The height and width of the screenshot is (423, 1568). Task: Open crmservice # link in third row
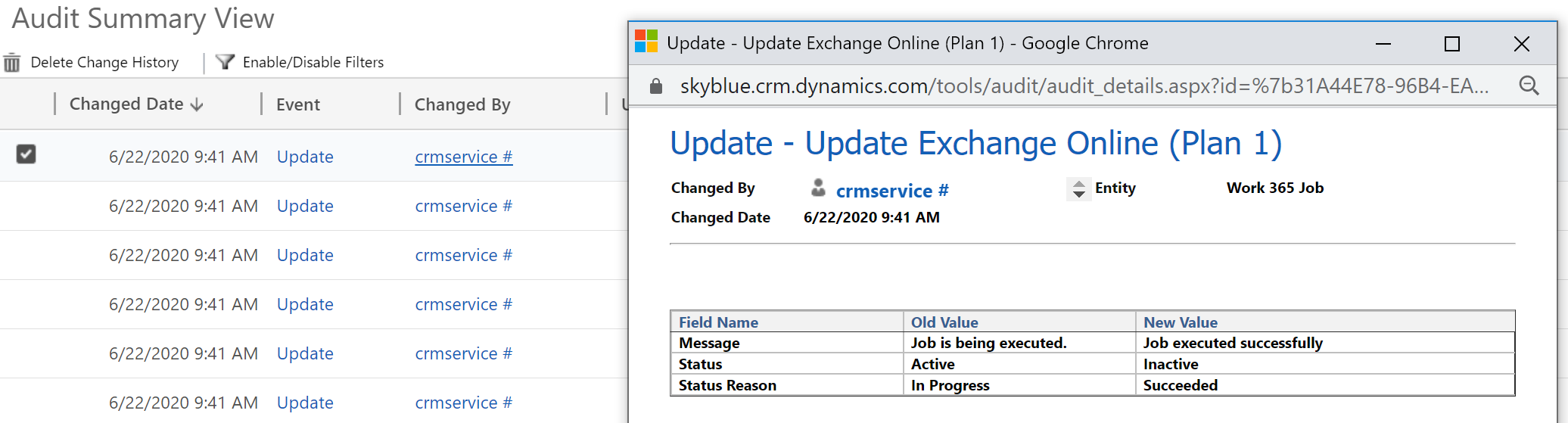[464, 255]
